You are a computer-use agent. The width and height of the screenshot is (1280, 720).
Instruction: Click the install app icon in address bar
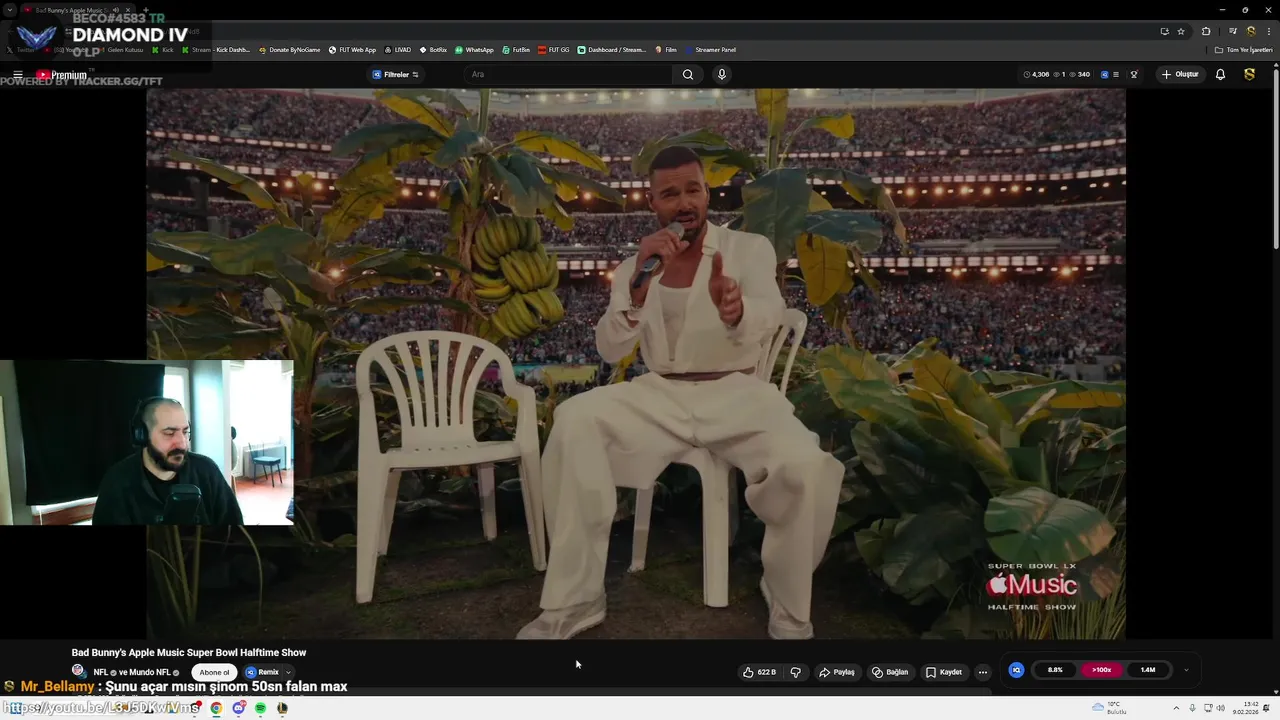click(1164, 31)
